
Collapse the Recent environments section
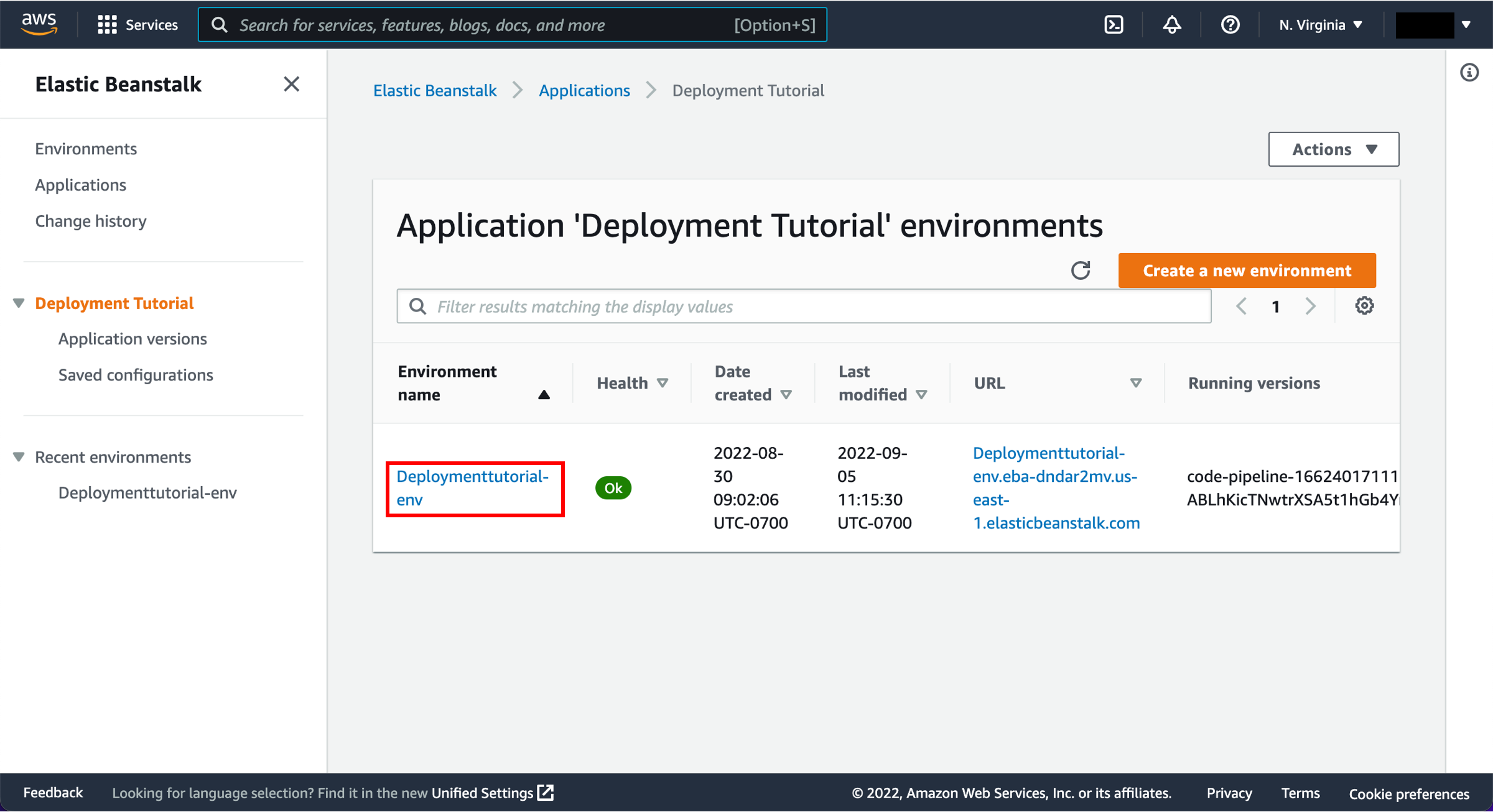[19, 457]
